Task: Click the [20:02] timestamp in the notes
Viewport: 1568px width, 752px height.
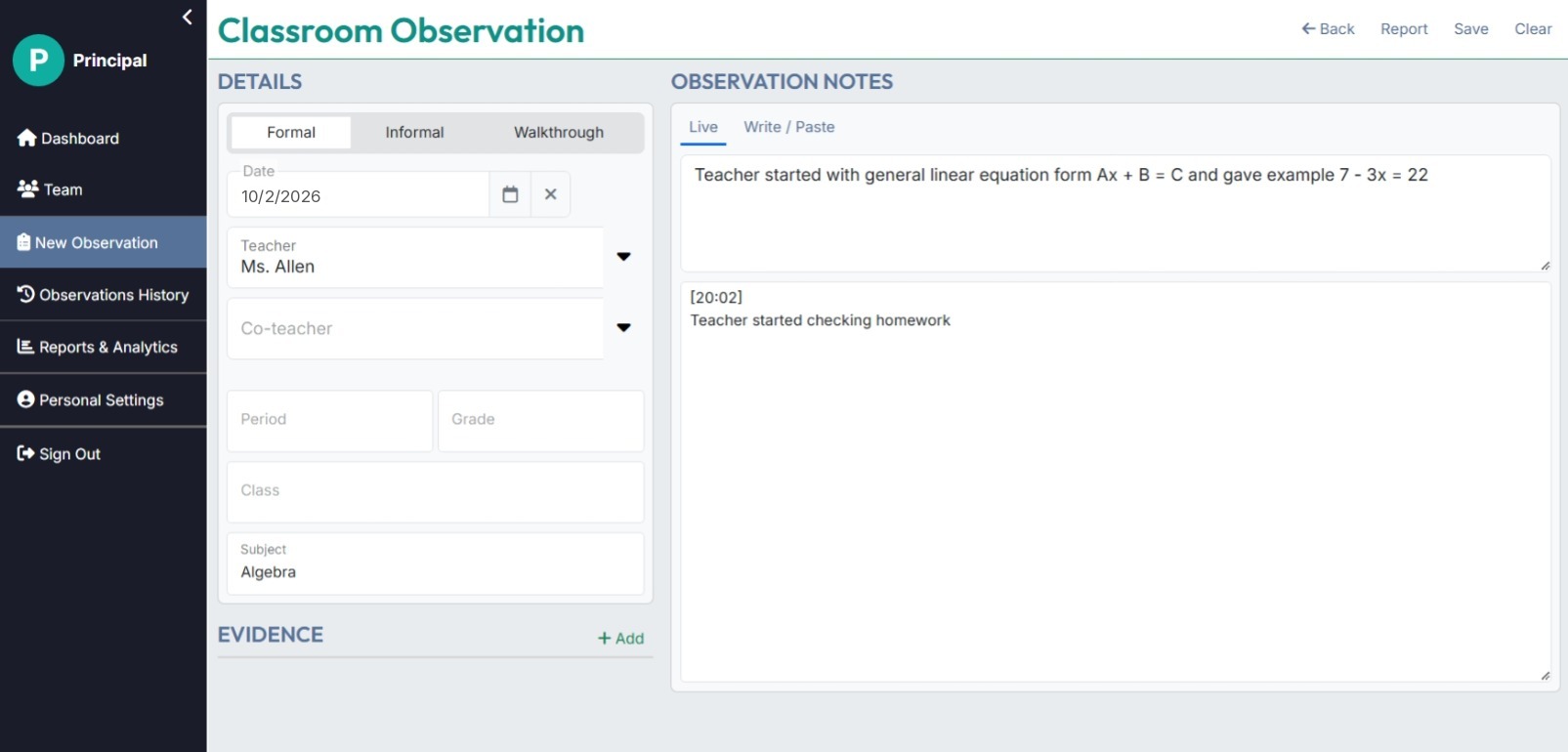Action: [716, 297]
